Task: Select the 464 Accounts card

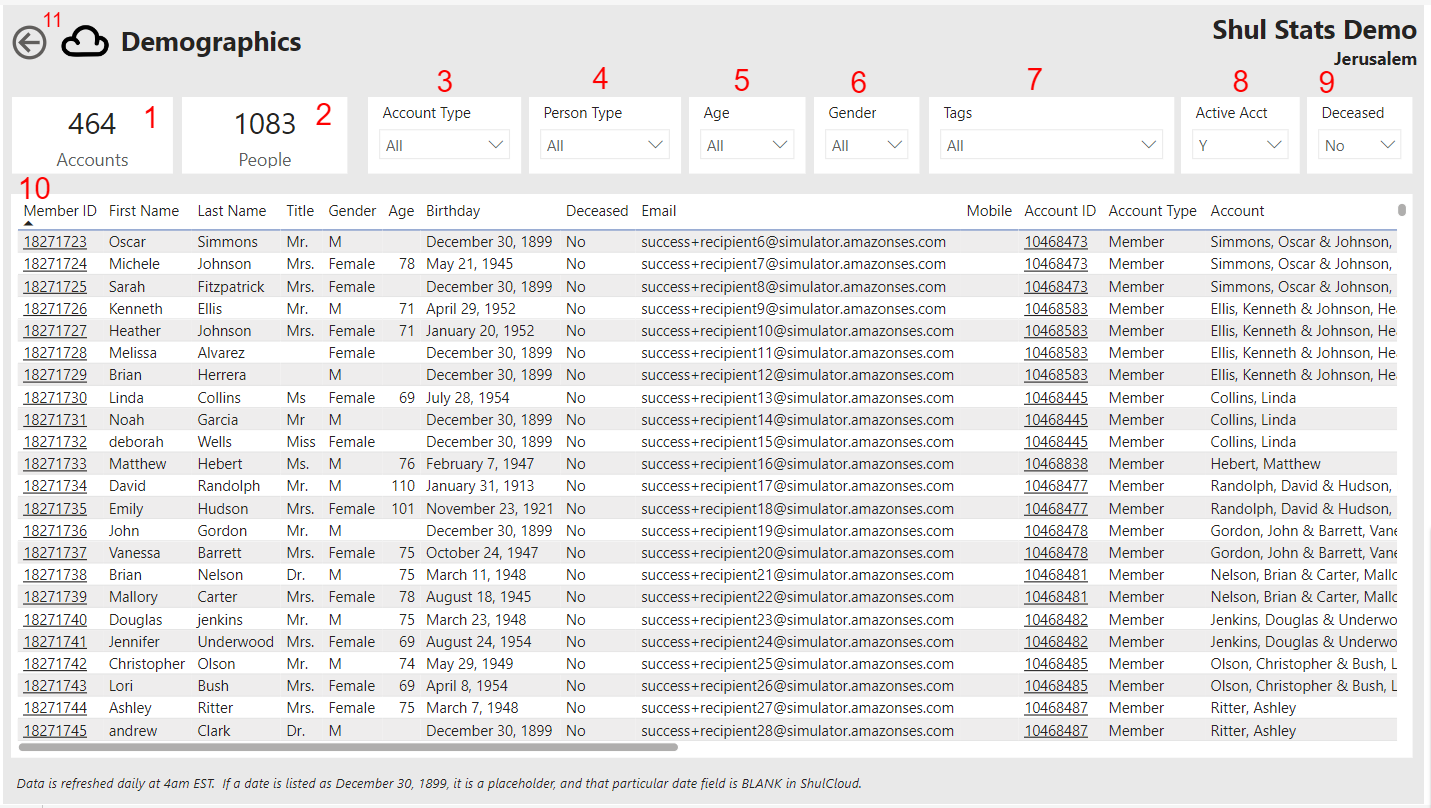Action: coord(92,136)
